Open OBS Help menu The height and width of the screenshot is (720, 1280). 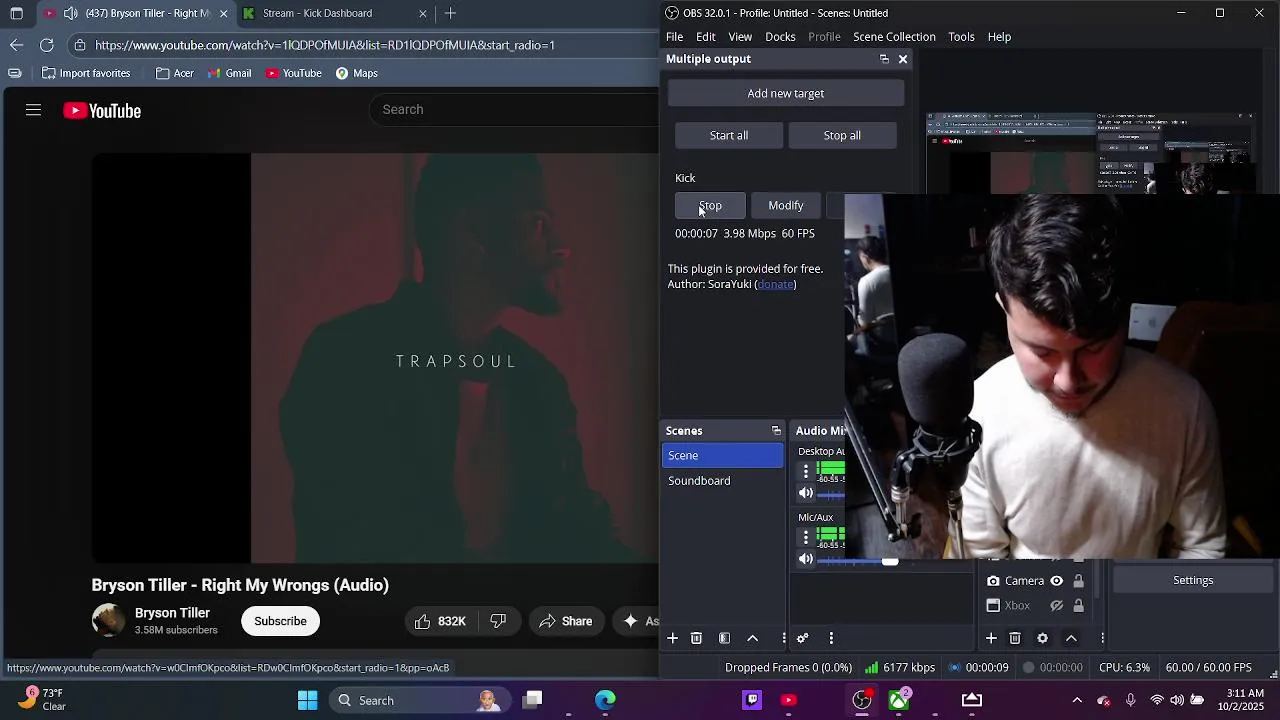999,37
